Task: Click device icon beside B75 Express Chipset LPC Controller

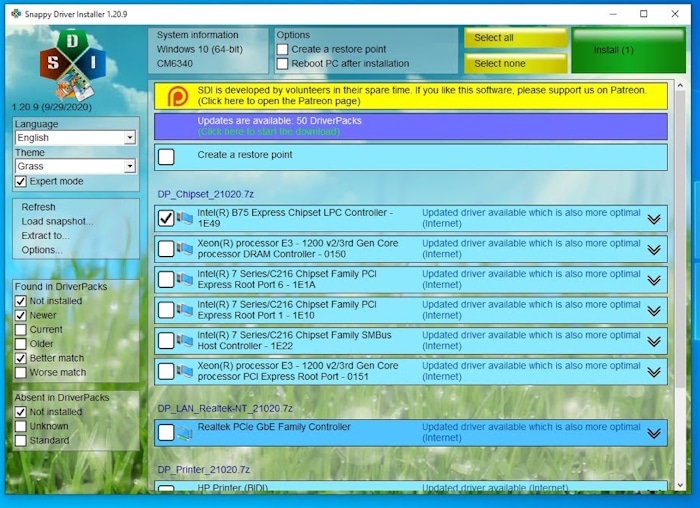Action: 185,218
